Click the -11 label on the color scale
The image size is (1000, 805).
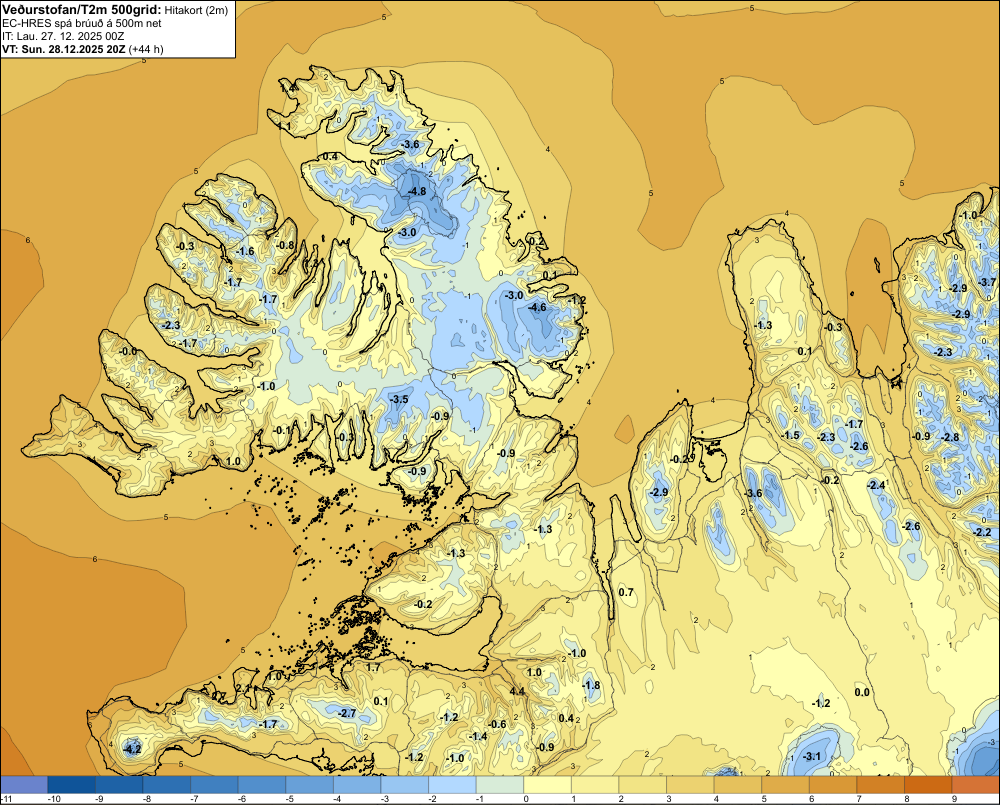[x=6, y=799]
